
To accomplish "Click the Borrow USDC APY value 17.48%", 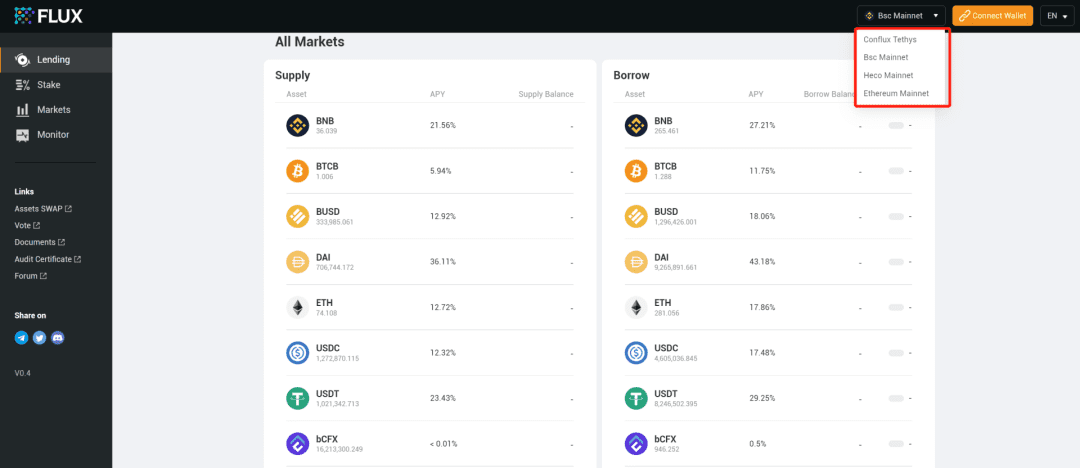I will point(762,353).
